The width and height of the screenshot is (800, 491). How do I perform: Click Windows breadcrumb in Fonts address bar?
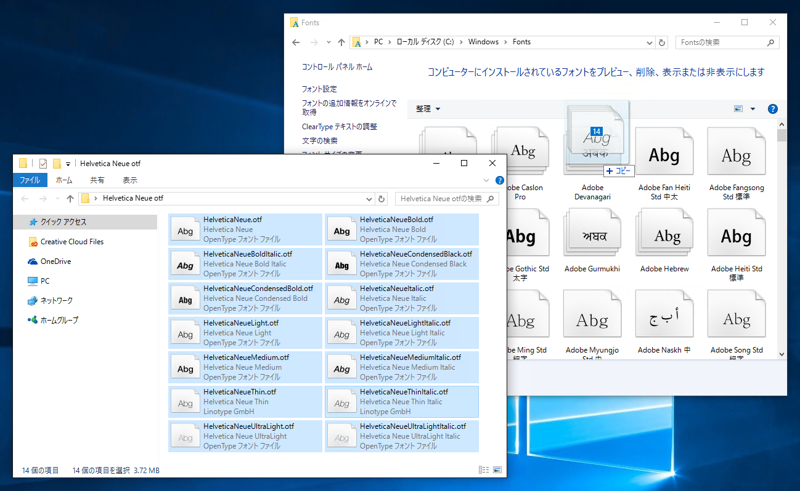[483, 42]
